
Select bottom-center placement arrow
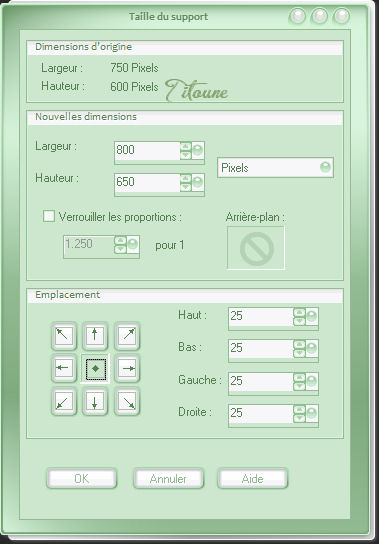pos(95,401)
